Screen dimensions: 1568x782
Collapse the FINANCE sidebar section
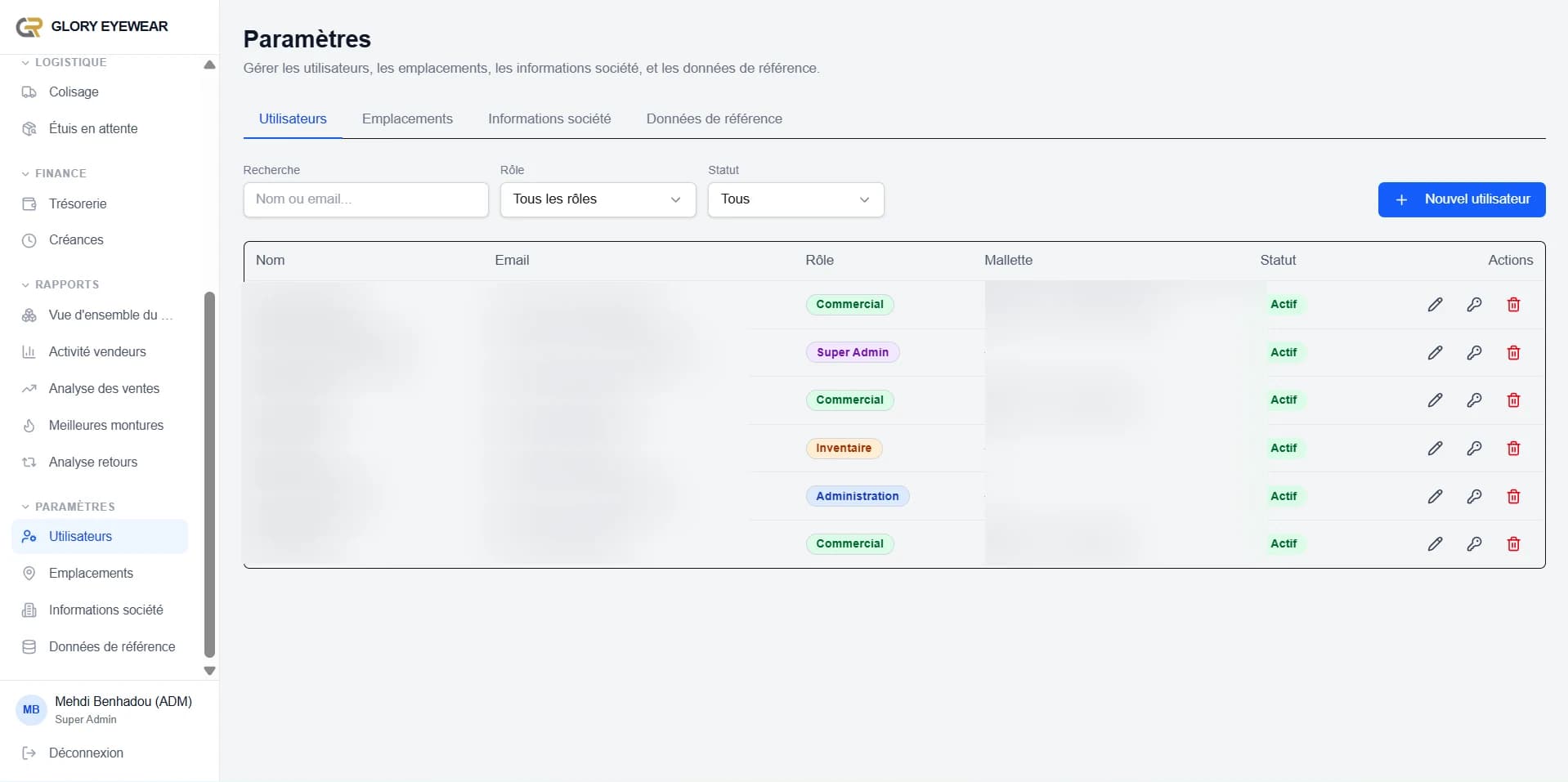click(x=54, y=173)
